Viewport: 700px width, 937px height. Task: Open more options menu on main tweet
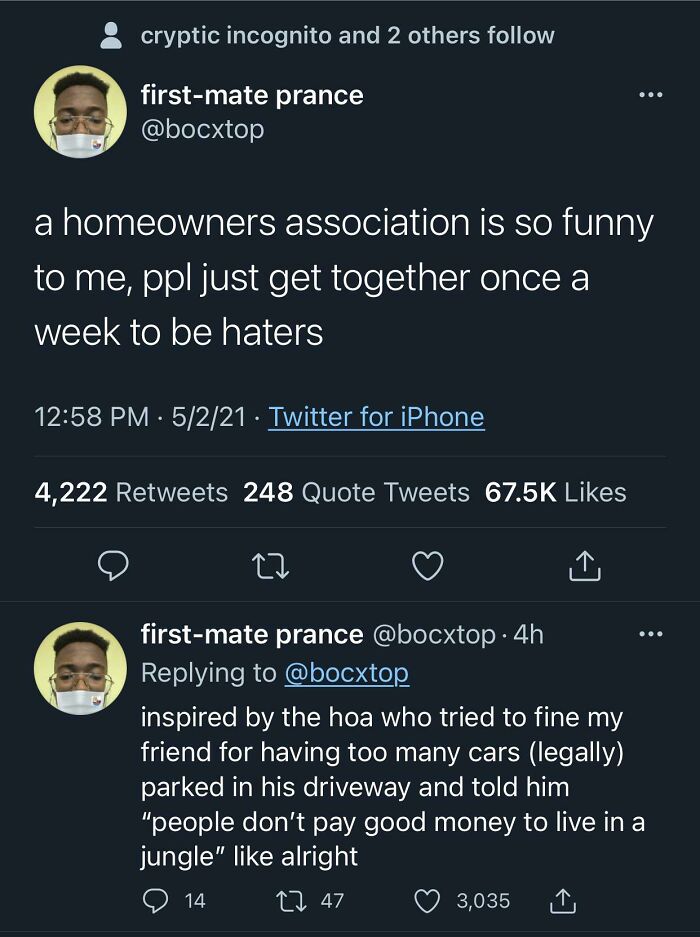pos(651,96)
